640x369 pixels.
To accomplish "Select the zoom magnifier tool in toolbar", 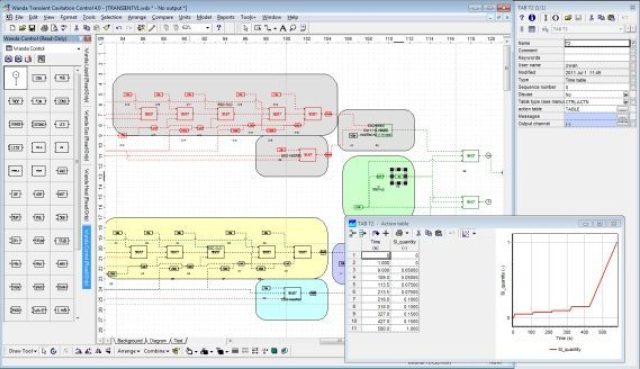I will point(293,28).
